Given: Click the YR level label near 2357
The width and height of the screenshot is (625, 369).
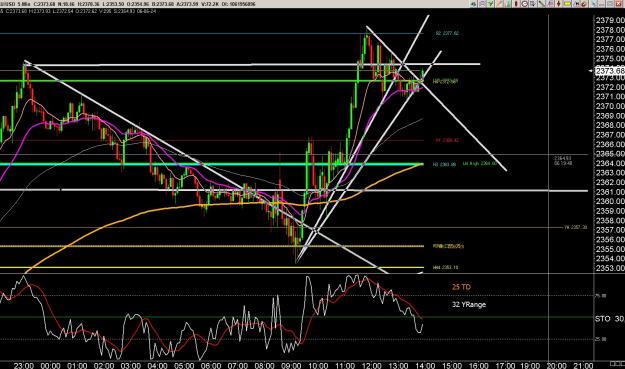Looking at the screenshot, I should pyautogui.click(x=576, y=227).
